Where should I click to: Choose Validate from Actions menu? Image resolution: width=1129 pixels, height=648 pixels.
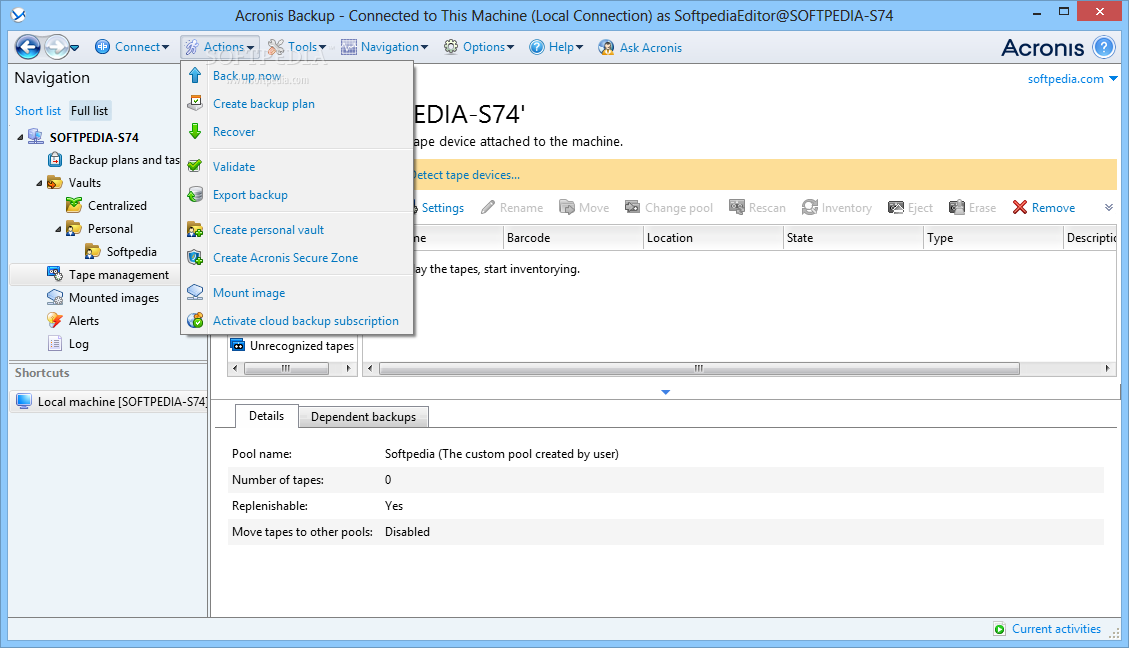[x=234, y=166]
